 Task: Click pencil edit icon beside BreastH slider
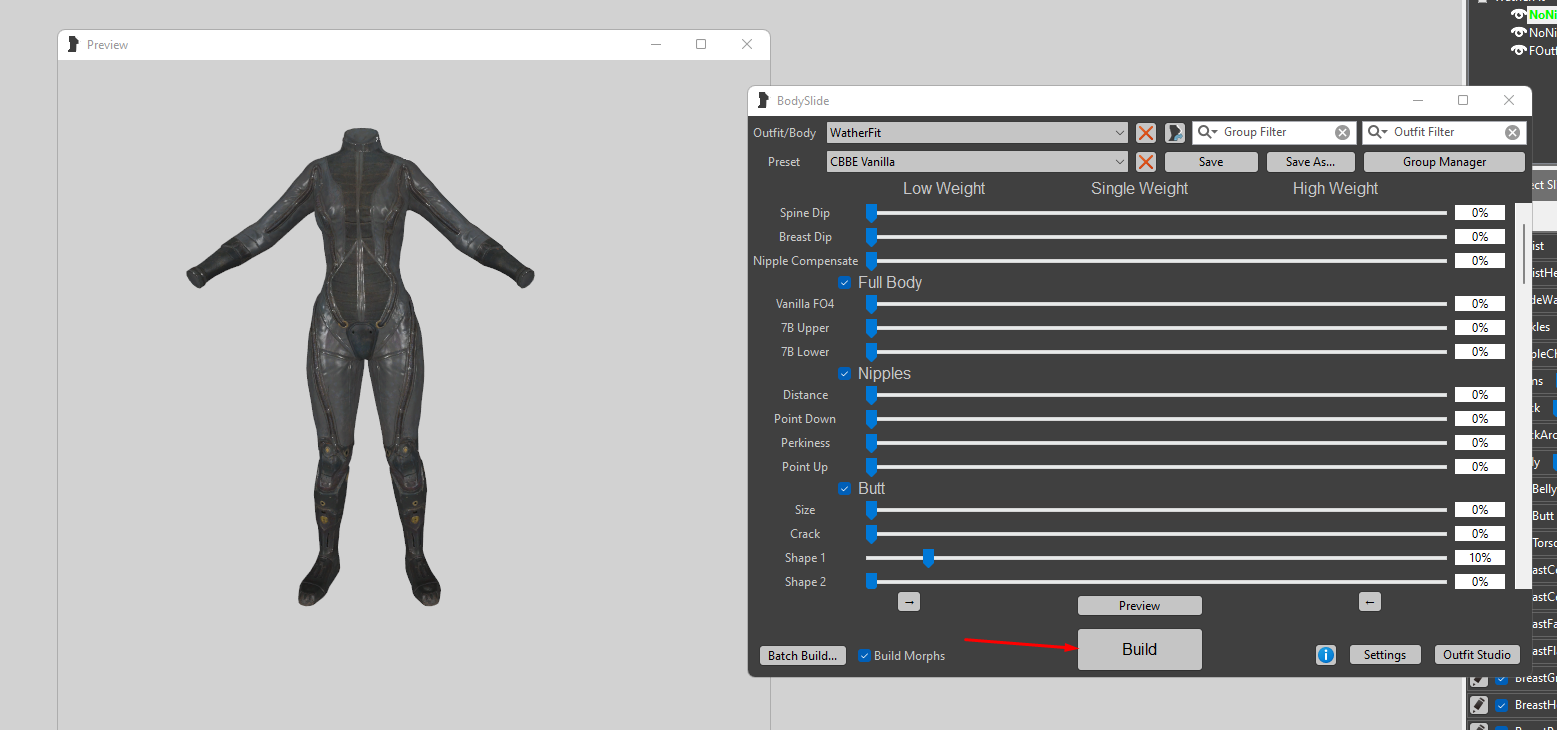pos(1480,705)
